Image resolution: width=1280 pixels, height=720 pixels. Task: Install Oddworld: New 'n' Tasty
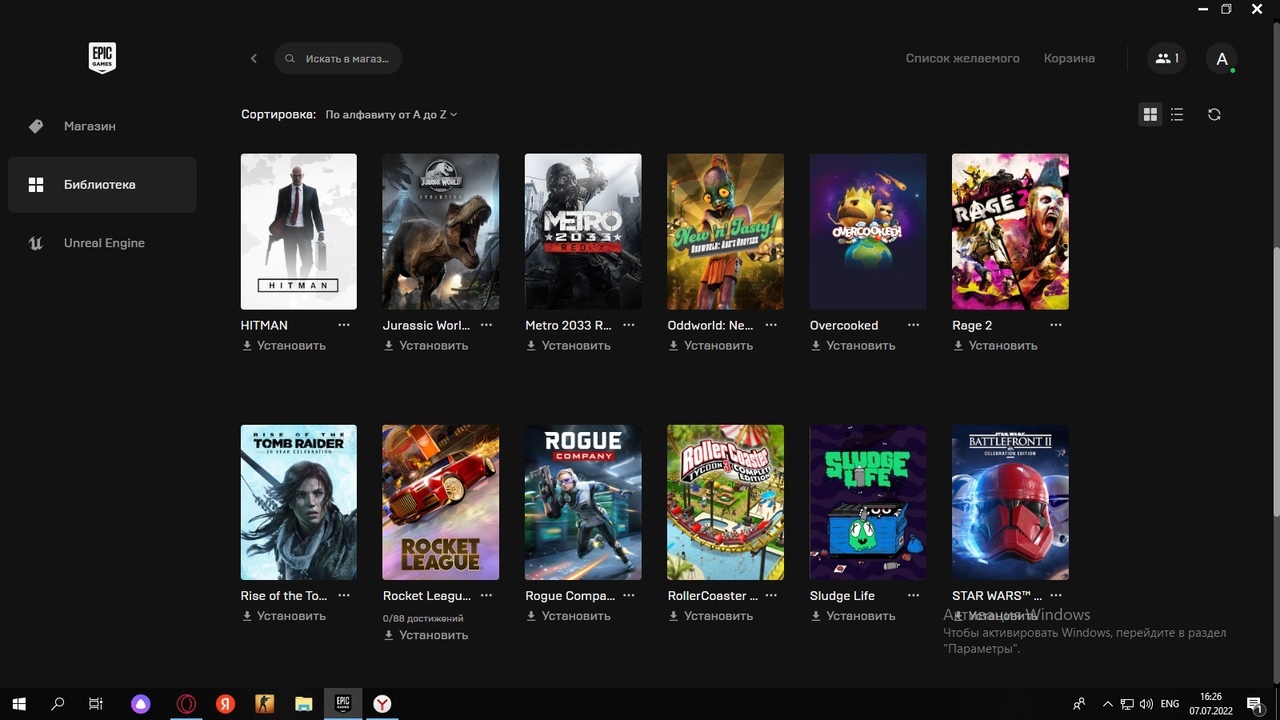[x=711, y=346]
